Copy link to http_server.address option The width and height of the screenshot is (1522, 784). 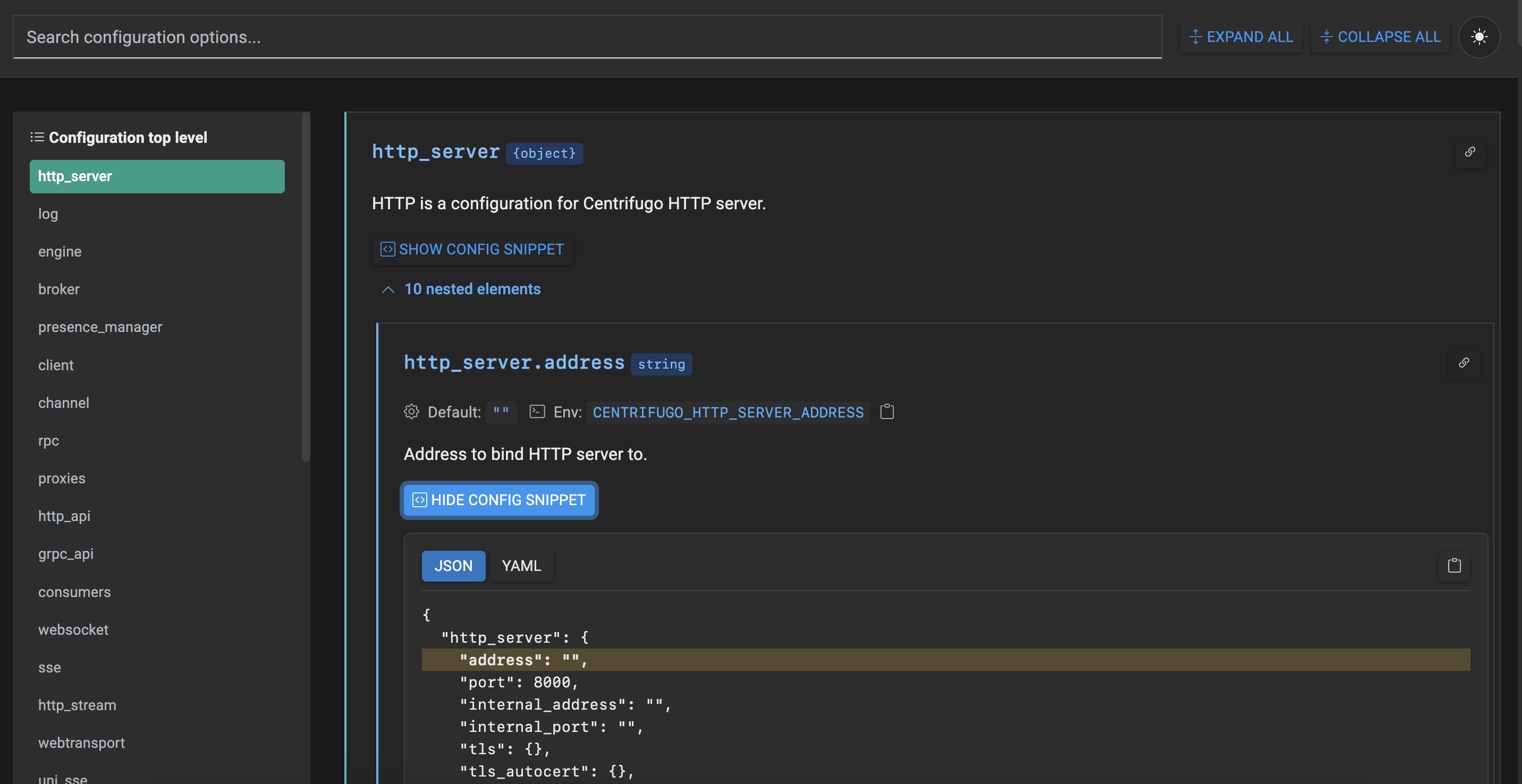coord(1464,362)
